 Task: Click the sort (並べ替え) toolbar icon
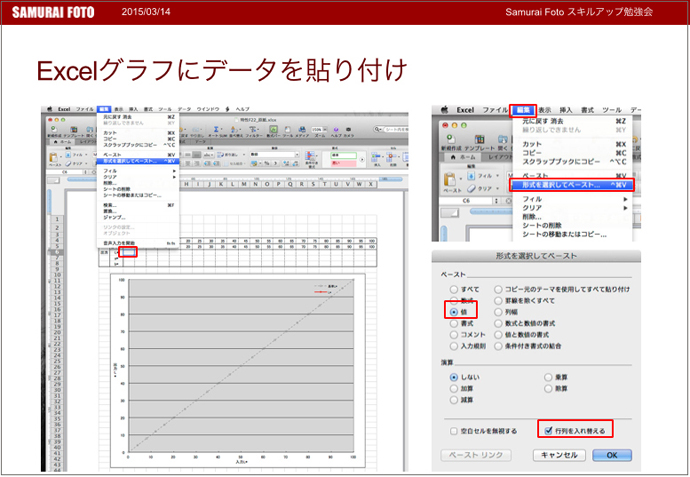(235, 129)
